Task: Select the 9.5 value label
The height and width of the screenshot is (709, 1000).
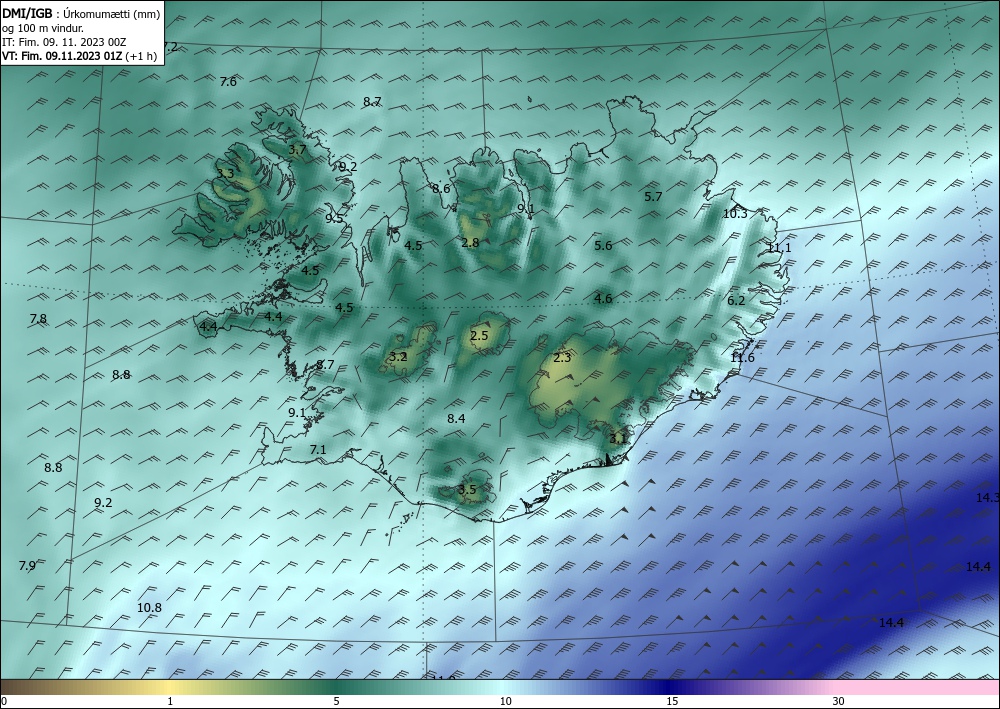Action: tap(334, 219)
